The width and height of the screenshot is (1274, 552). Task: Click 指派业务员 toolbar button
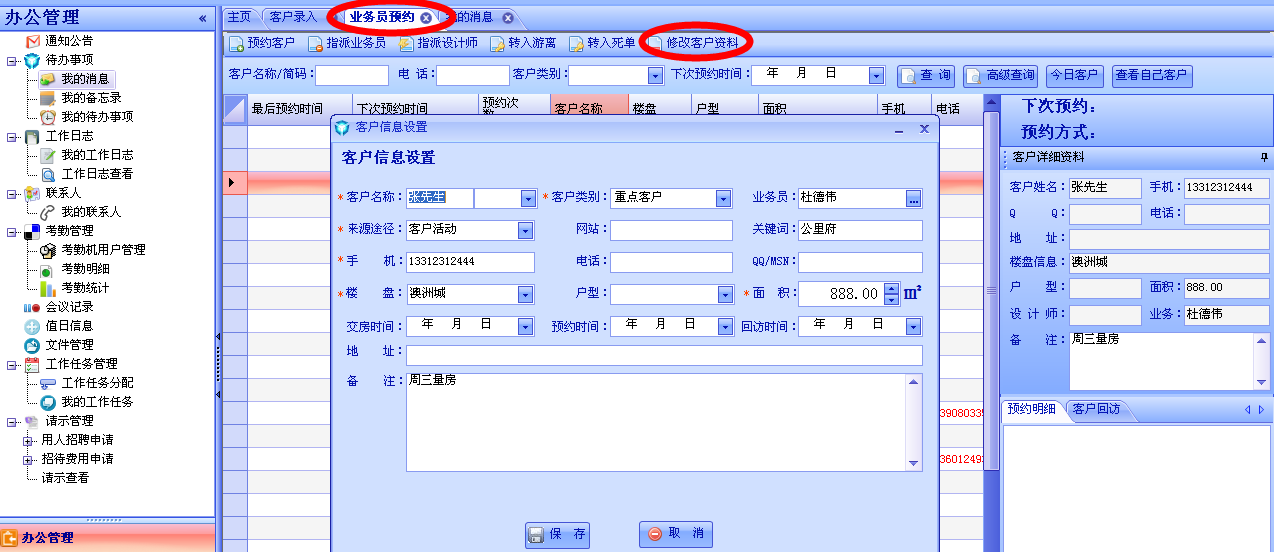346,44
